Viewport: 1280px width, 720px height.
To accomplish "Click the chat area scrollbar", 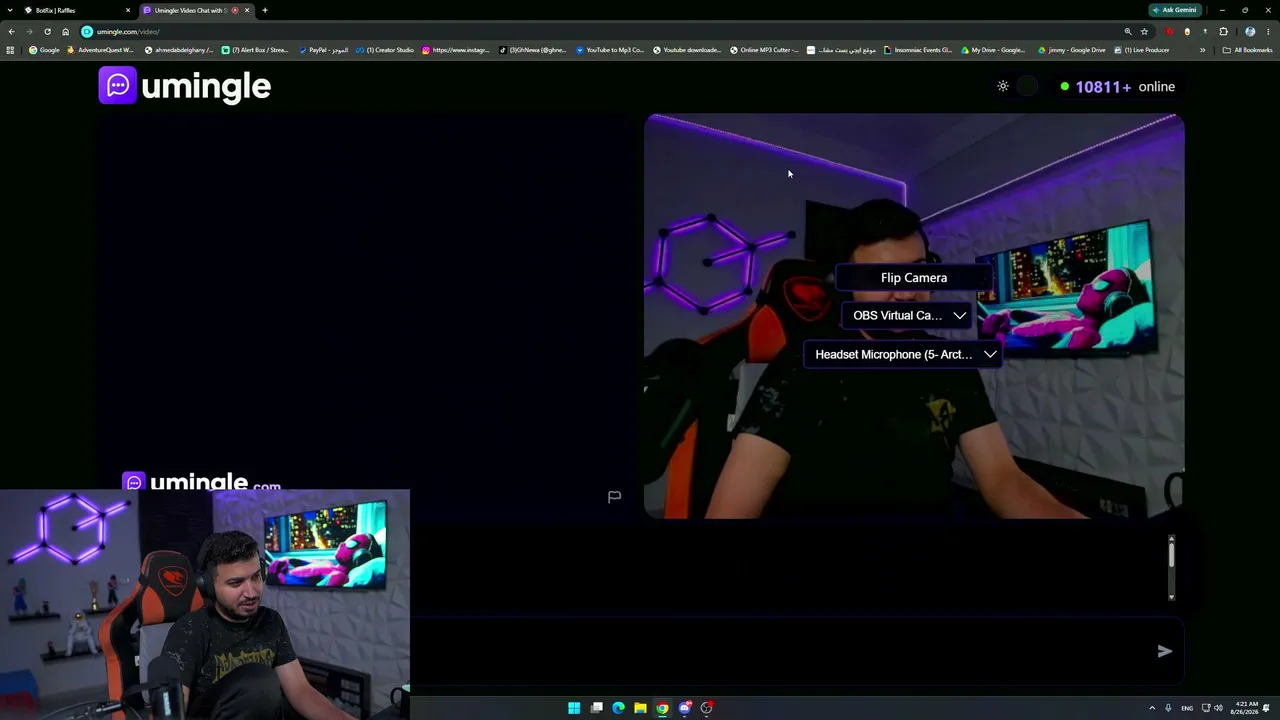I will click(1171, 568).
